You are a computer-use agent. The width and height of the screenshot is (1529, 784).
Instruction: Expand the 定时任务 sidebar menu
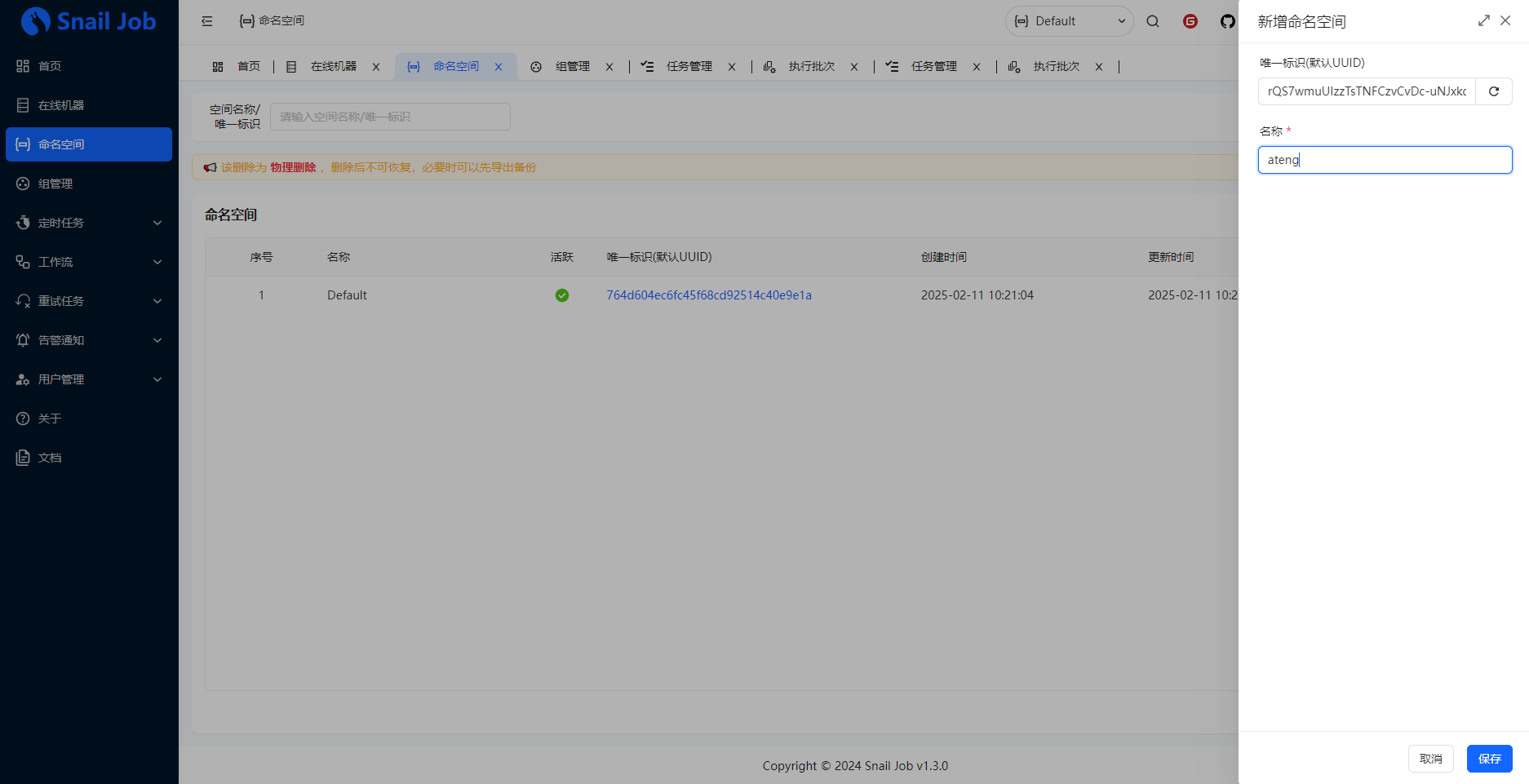(x=89, y=223)
